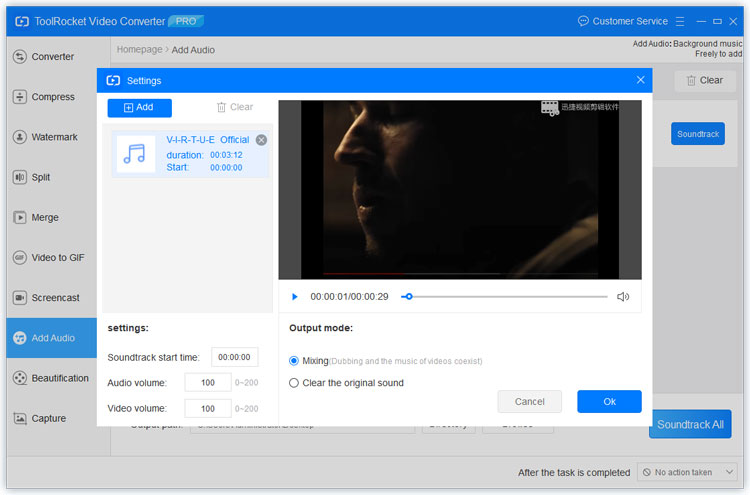Screen dimensions: 750x495
Task: Click the Split icon in sidebar
Action: click(x=20, y=177)
